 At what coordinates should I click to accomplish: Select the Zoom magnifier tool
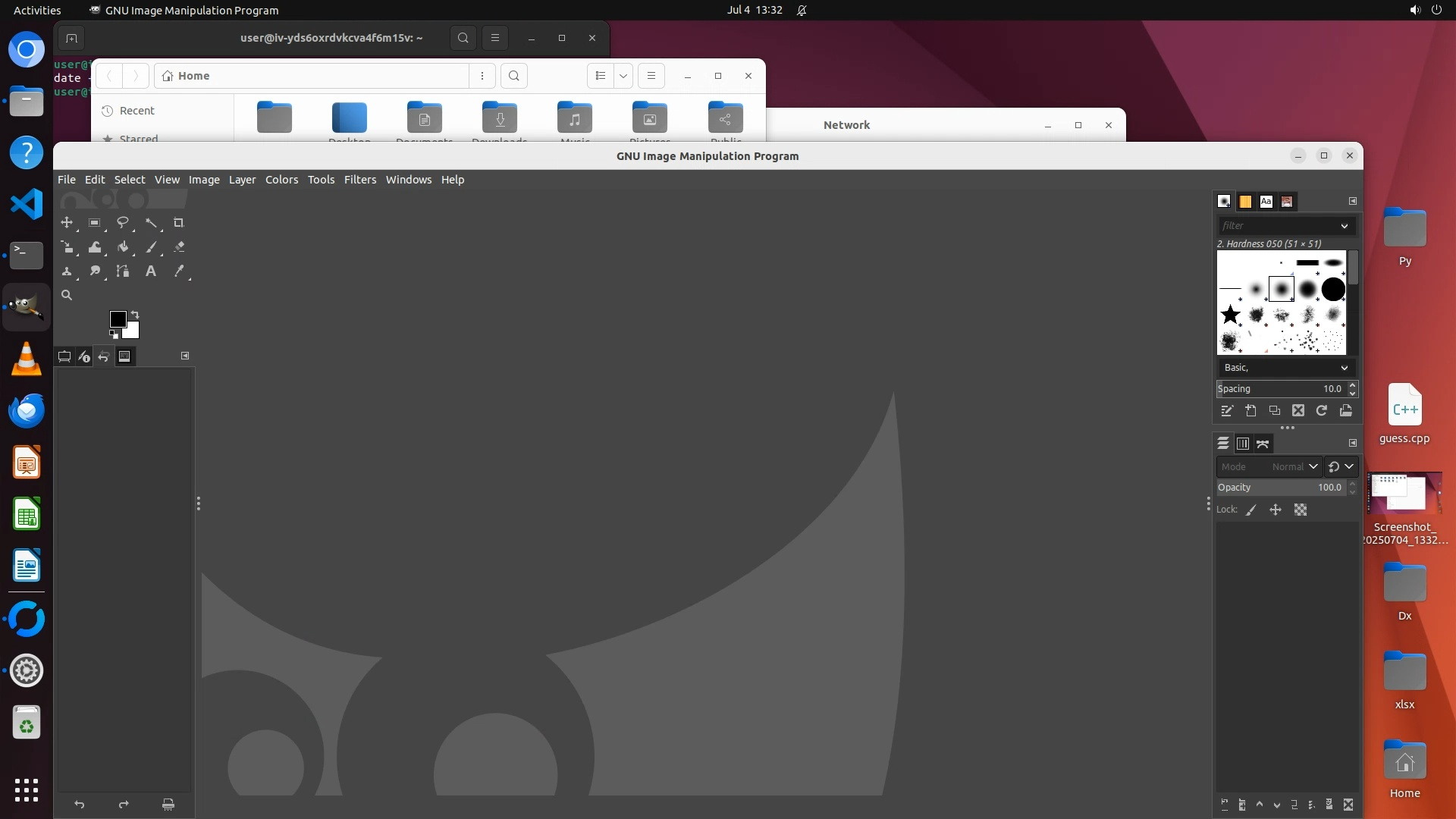(x=67, y=296)
